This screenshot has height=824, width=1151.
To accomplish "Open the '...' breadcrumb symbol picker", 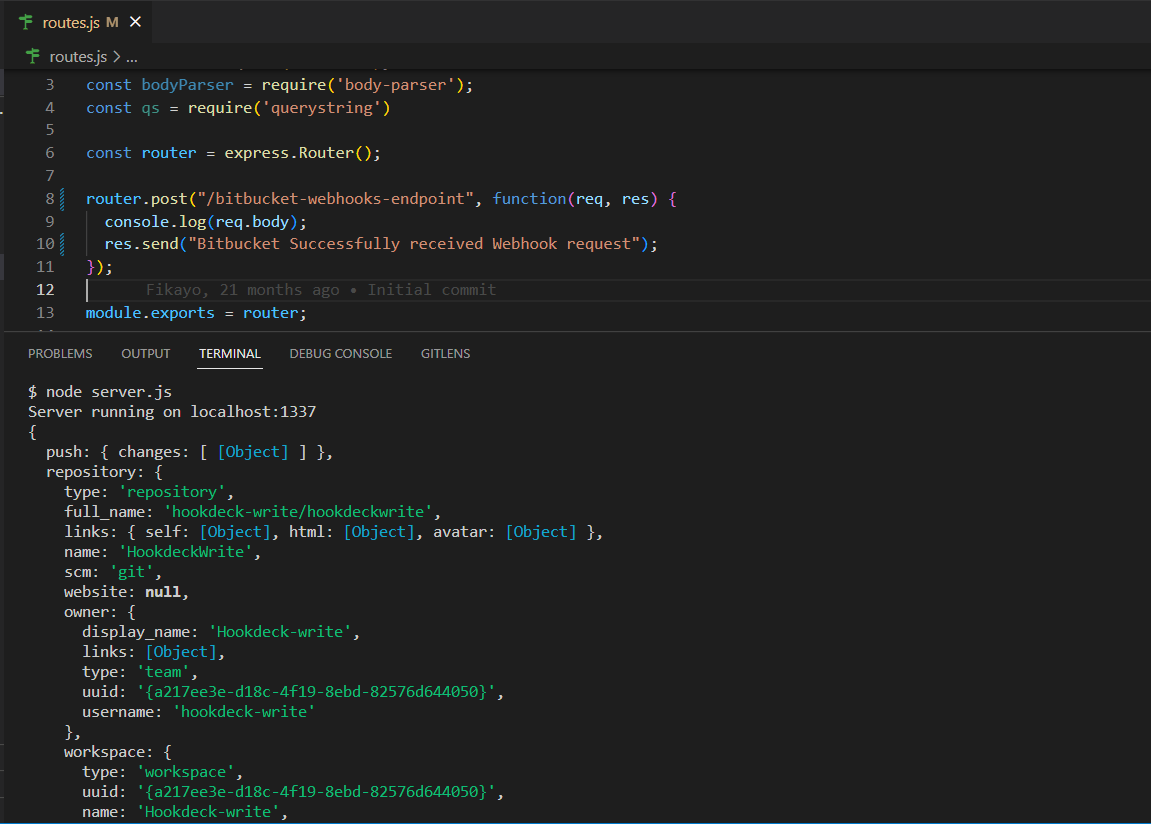I will [130, 57].
